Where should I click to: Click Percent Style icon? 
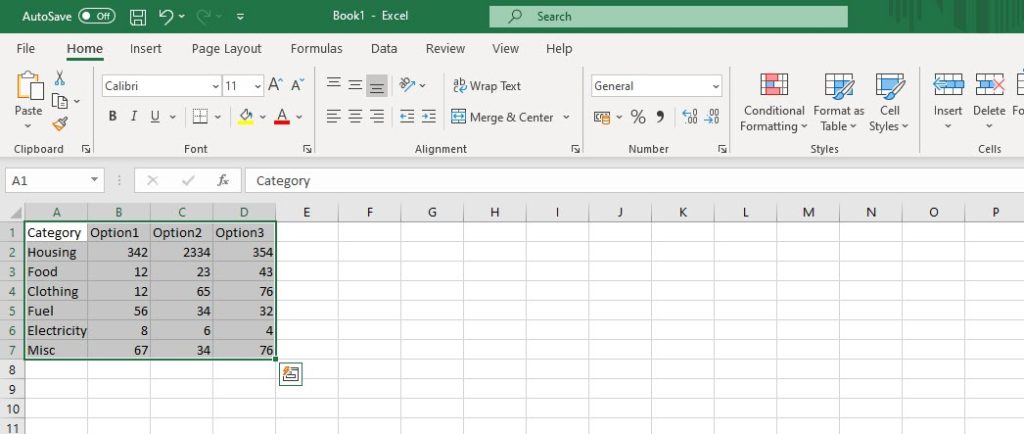[x=638, y=117]
